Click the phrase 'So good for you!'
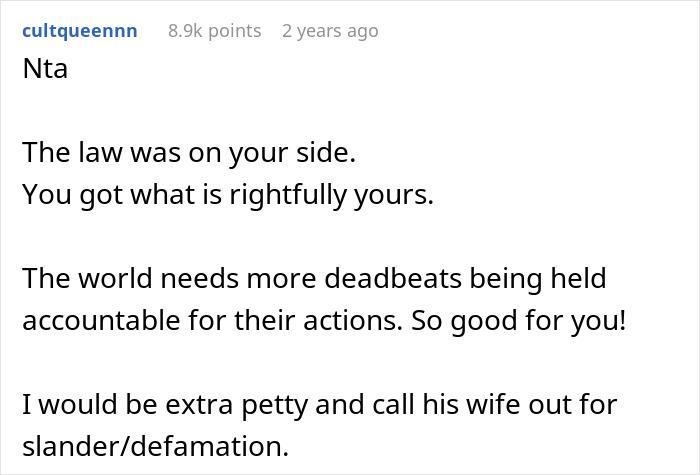The width and height of the screenshot is (700, 475). [x=518, y=320]
